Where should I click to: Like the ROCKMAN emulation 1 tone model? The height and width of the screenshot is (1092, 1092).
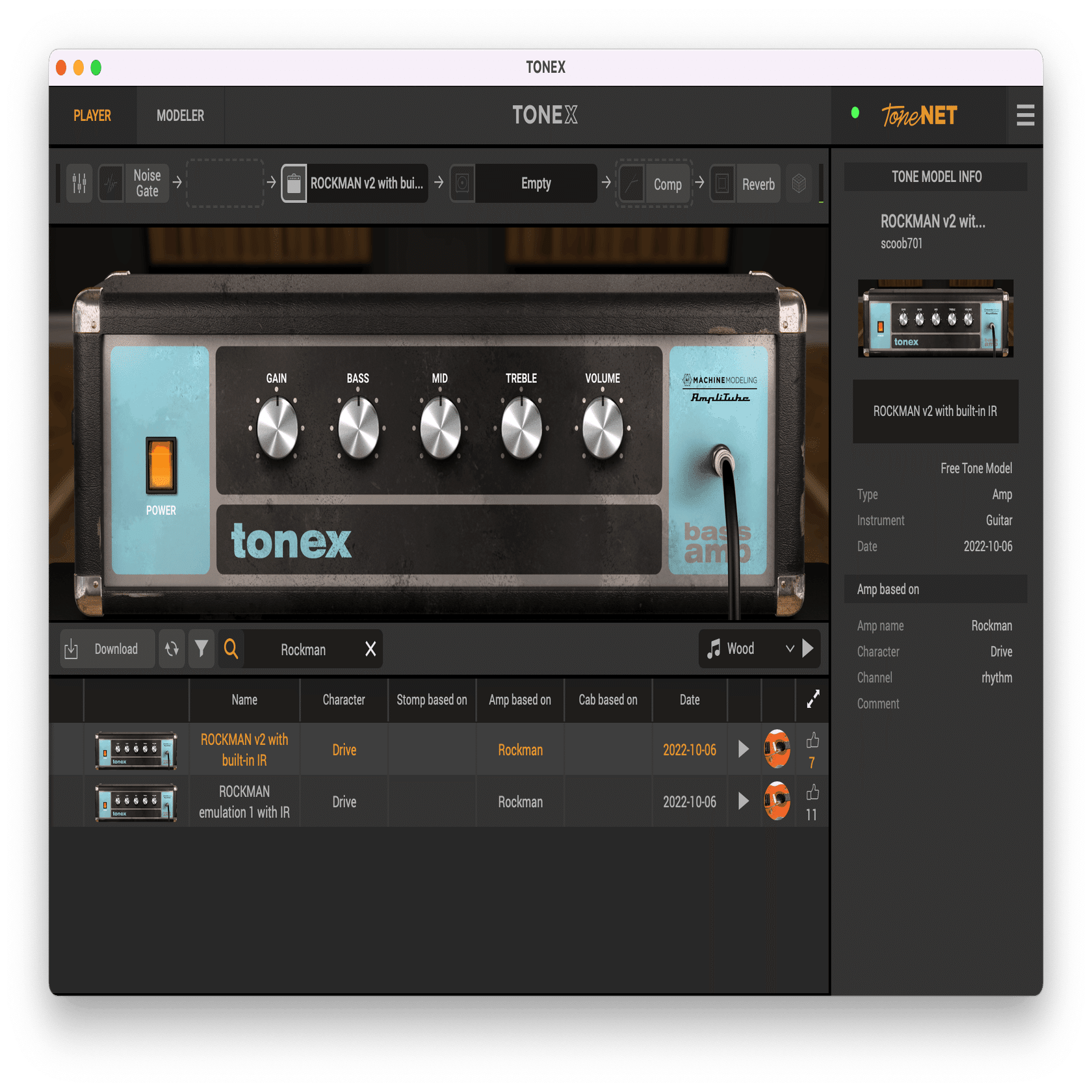tap(811, 794)
